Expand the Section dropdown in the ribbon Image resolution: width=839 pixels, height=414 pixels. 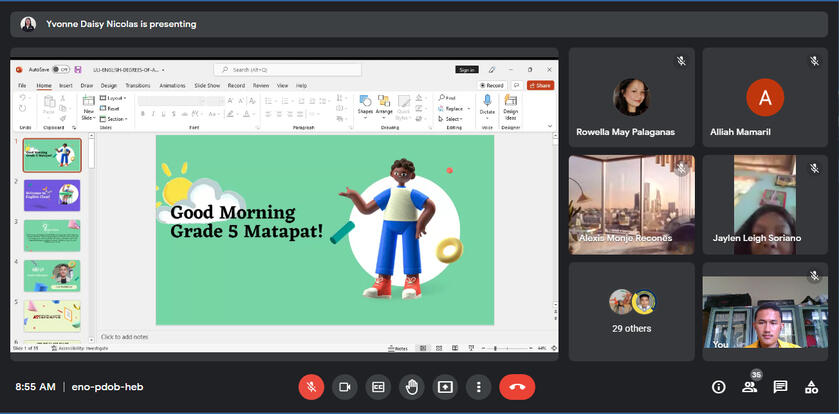(114, 118)
